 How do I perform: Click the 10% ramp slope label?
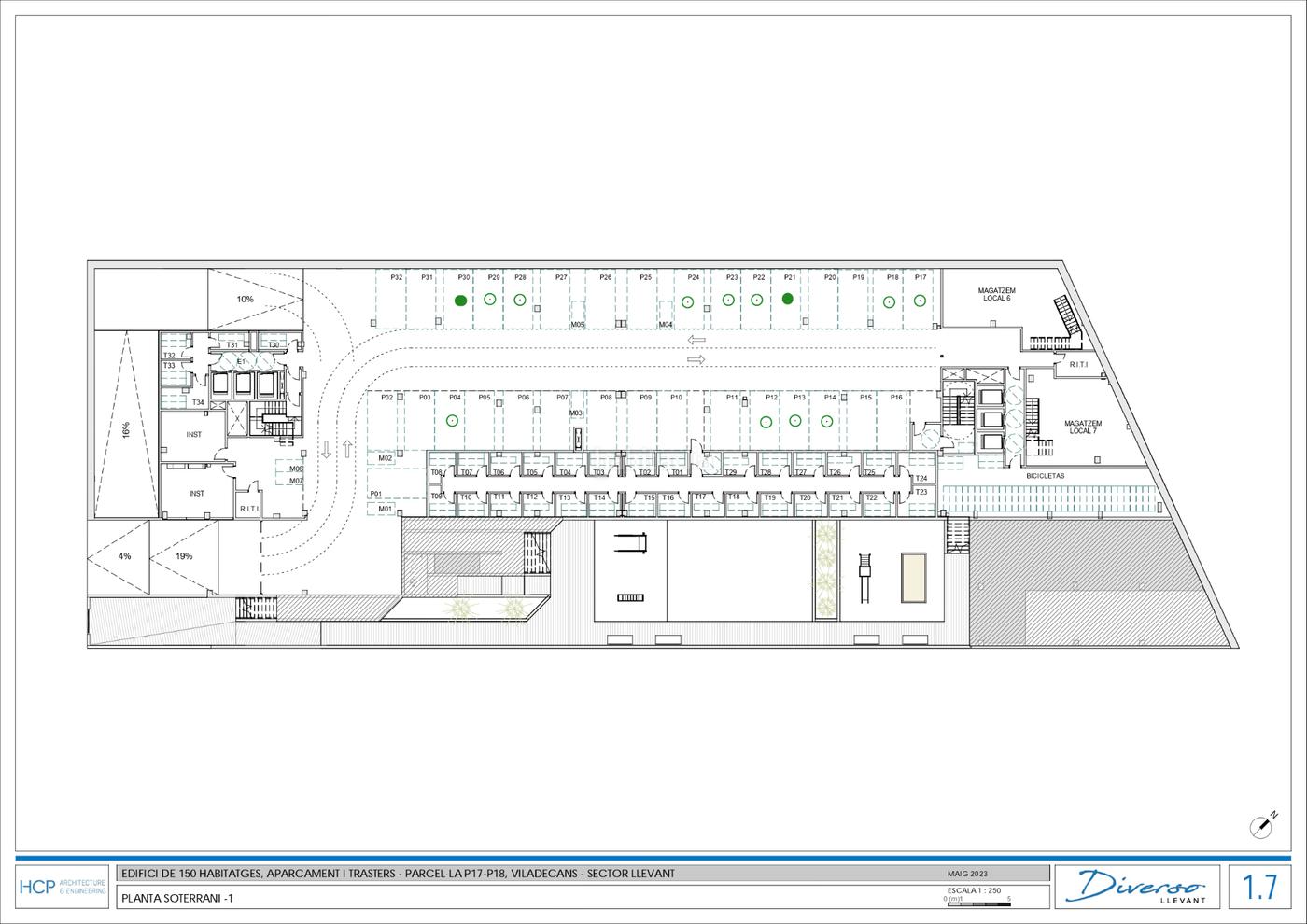pyautogui.click(x=245, y=300)
